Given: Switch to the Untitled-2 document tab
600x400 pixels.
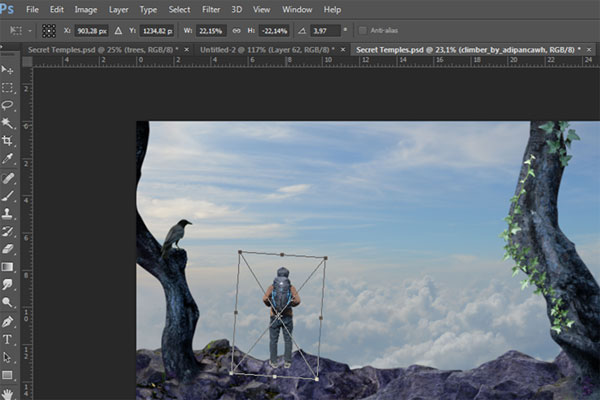Looking at the screenshot, I should [263, 48].
